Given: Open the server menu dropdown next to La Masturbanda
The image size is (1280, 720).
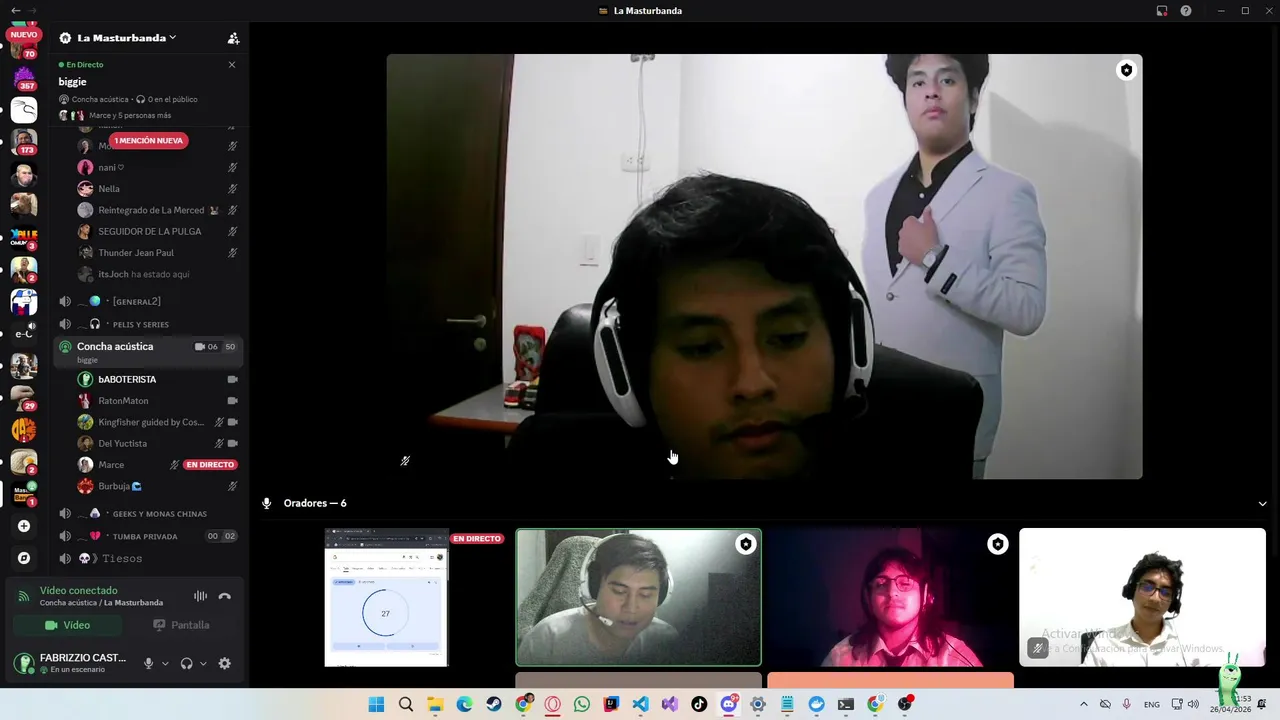Looking at the screenshot, I should pyautogui.click(x=173, y=38).
